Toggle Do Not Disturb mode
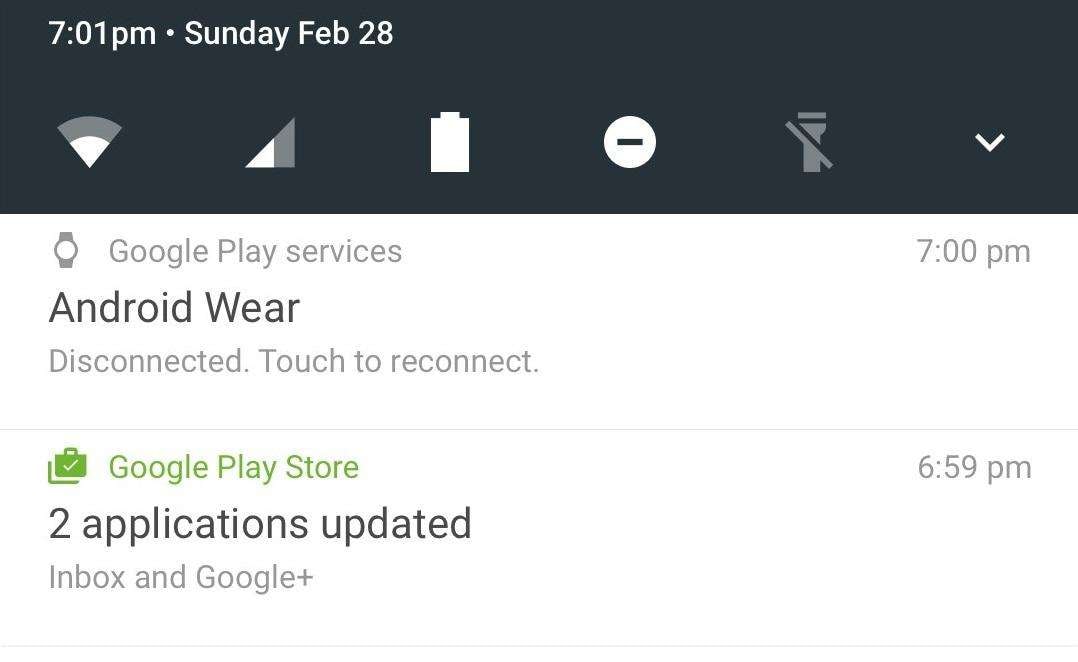 tap(630, 142)
